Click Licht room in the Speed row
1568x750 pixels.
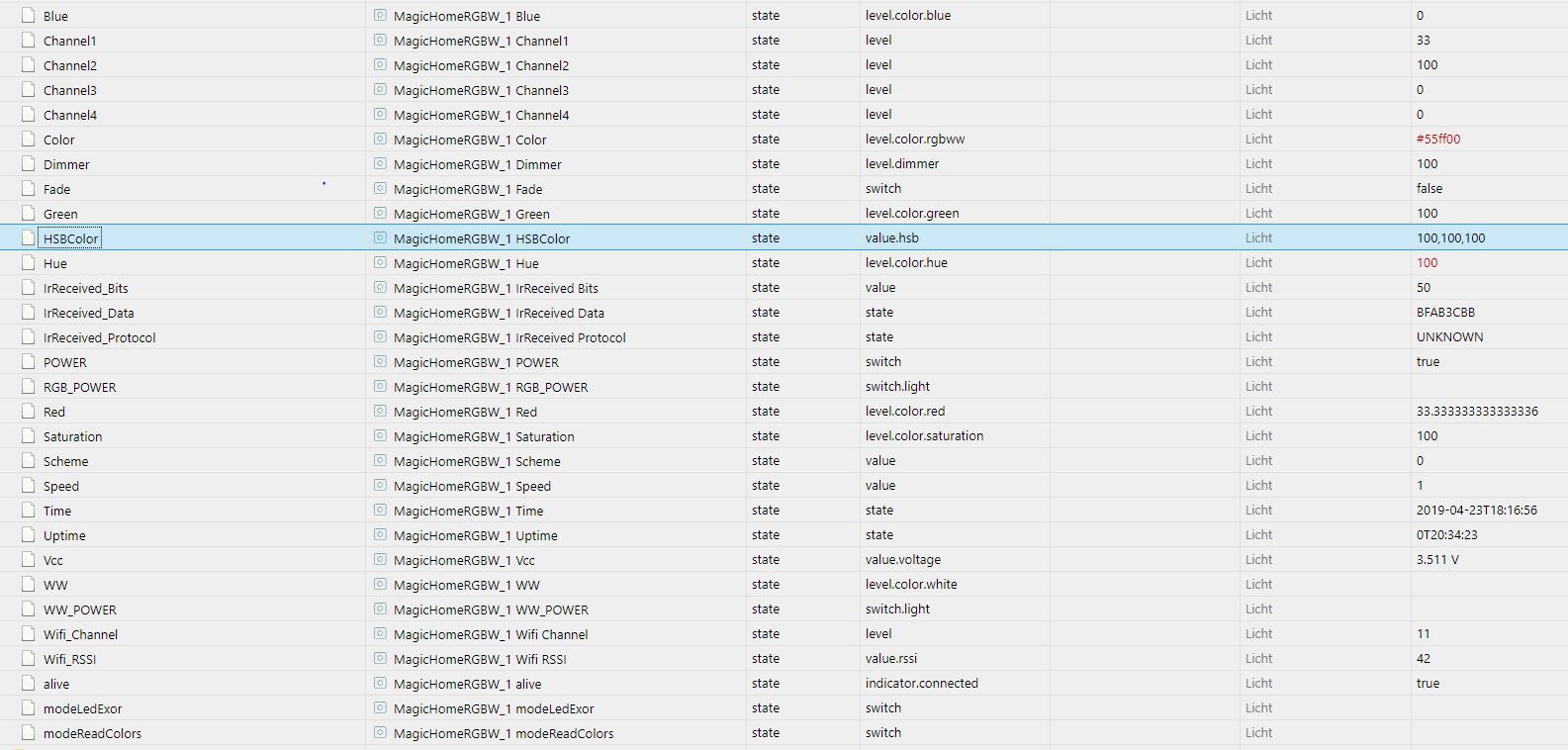(x=1259, y=486)
